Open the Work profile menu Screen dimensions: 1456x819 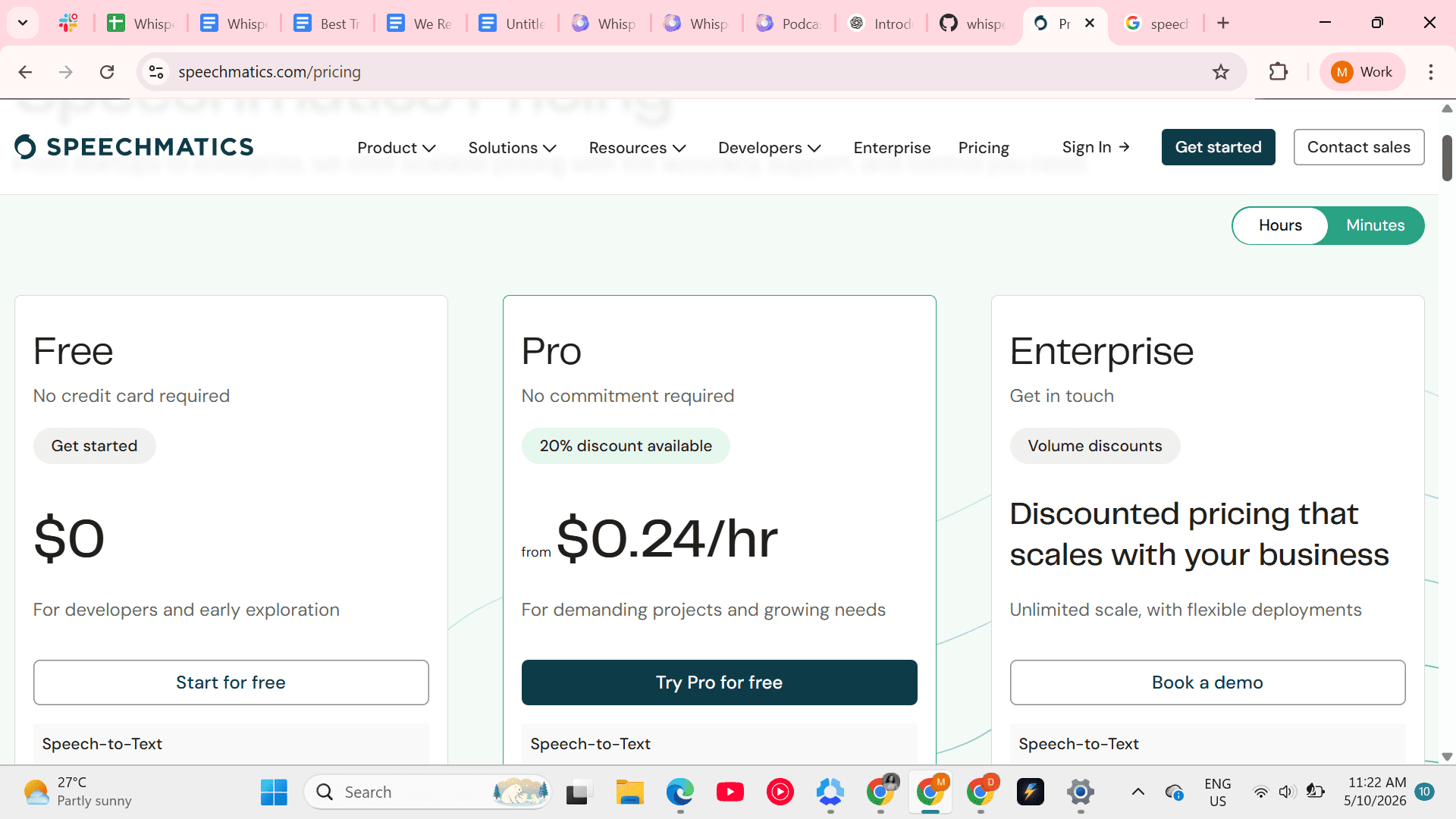tap(1362, 72)
